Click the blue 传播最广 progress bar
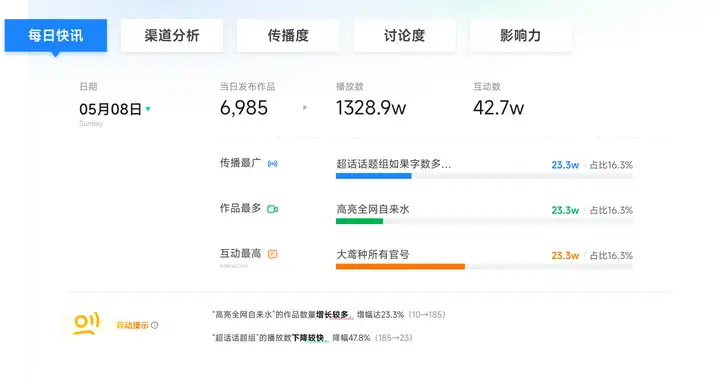720x378 pixels. click(x=373, y=176)
